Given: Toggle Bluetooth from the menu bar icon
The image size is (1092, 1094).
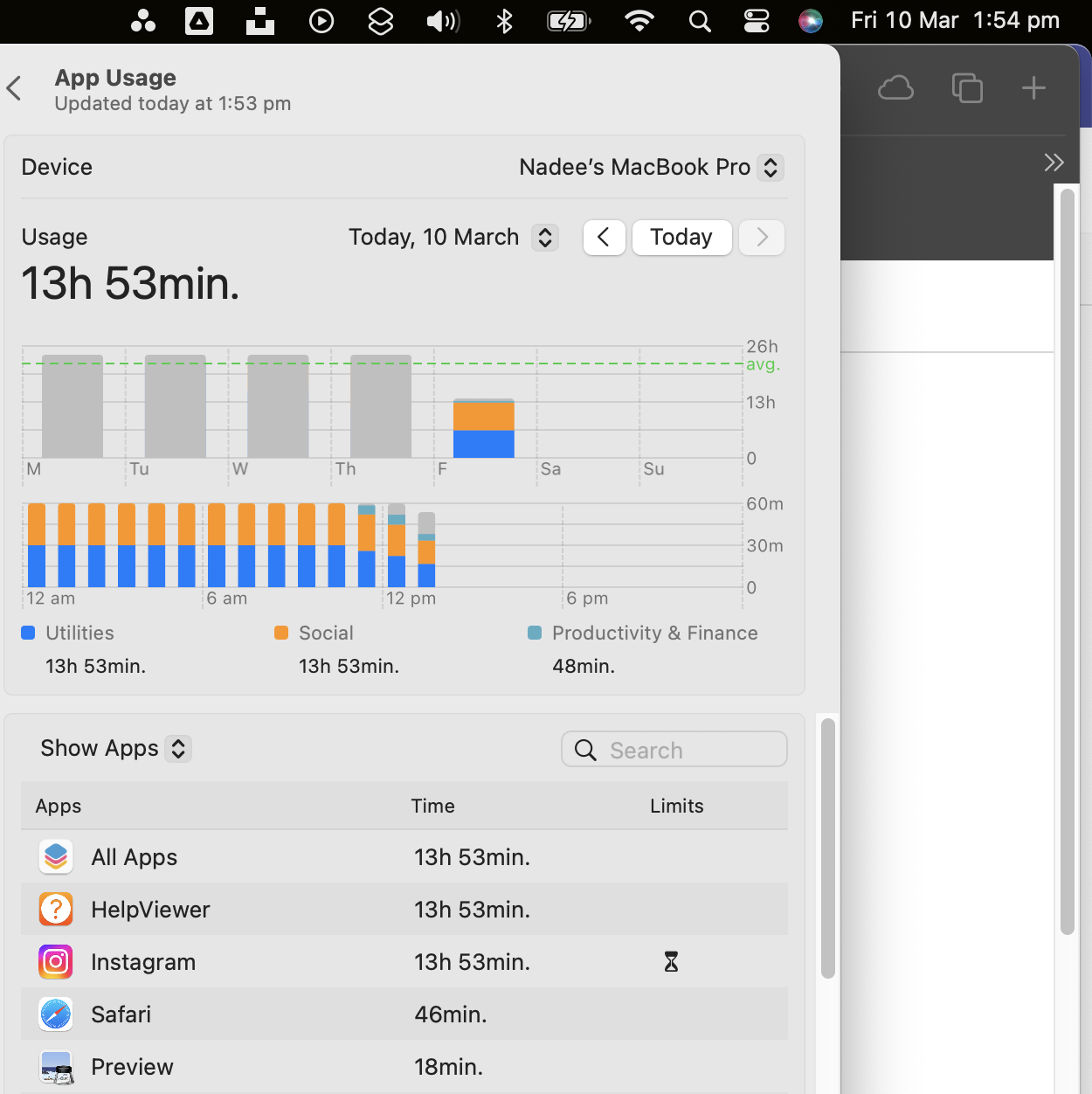Looking at the screenshot, I should (504, 21).
